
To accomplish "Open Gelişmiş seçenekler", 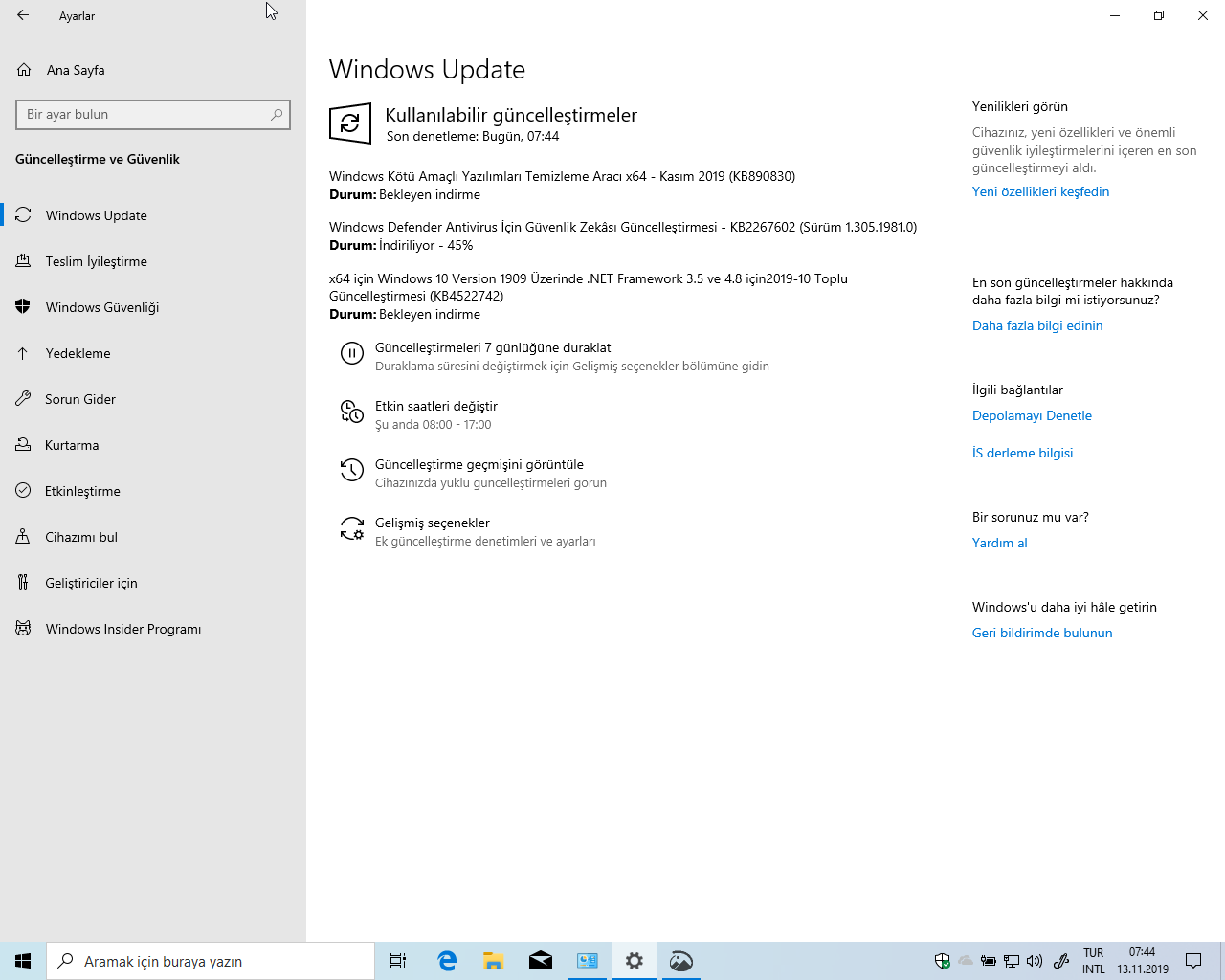I will pos(433,523).
